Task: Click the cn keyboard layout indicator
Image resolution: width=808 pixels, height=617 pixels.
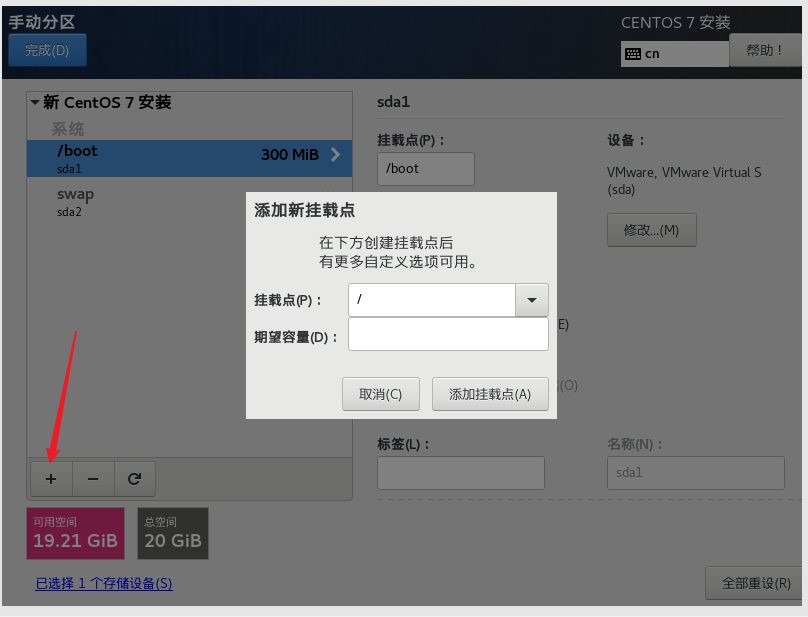Action: 675,54
